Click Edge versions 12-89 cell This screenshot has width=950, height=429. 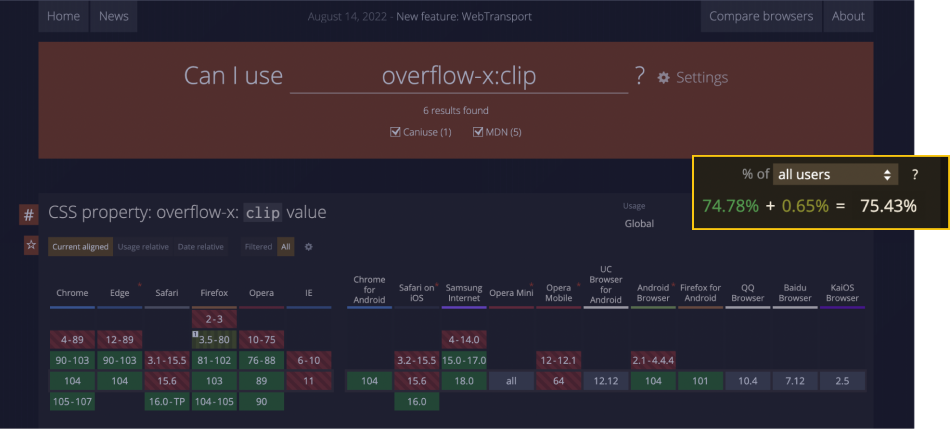pos(120,340)
